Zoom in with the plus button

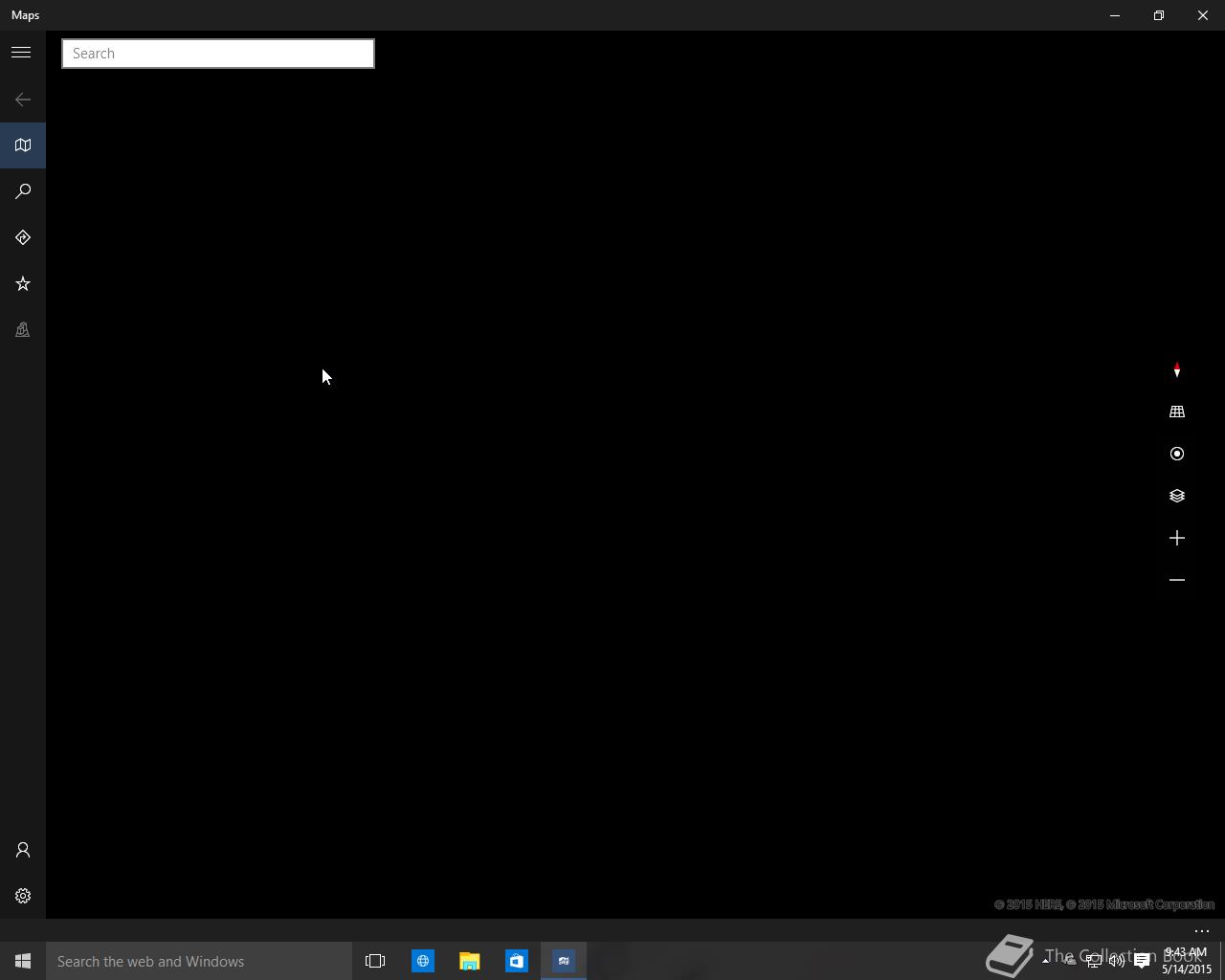click(x=1177, y=538)
